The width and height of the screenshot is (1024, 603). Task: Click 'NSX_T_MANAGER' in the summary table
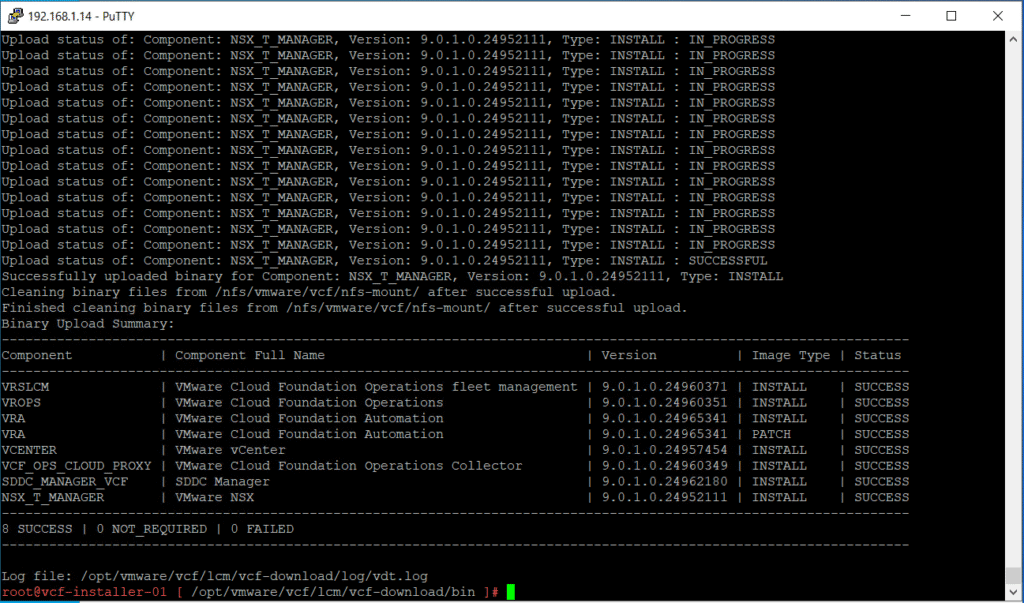[53, 497]
